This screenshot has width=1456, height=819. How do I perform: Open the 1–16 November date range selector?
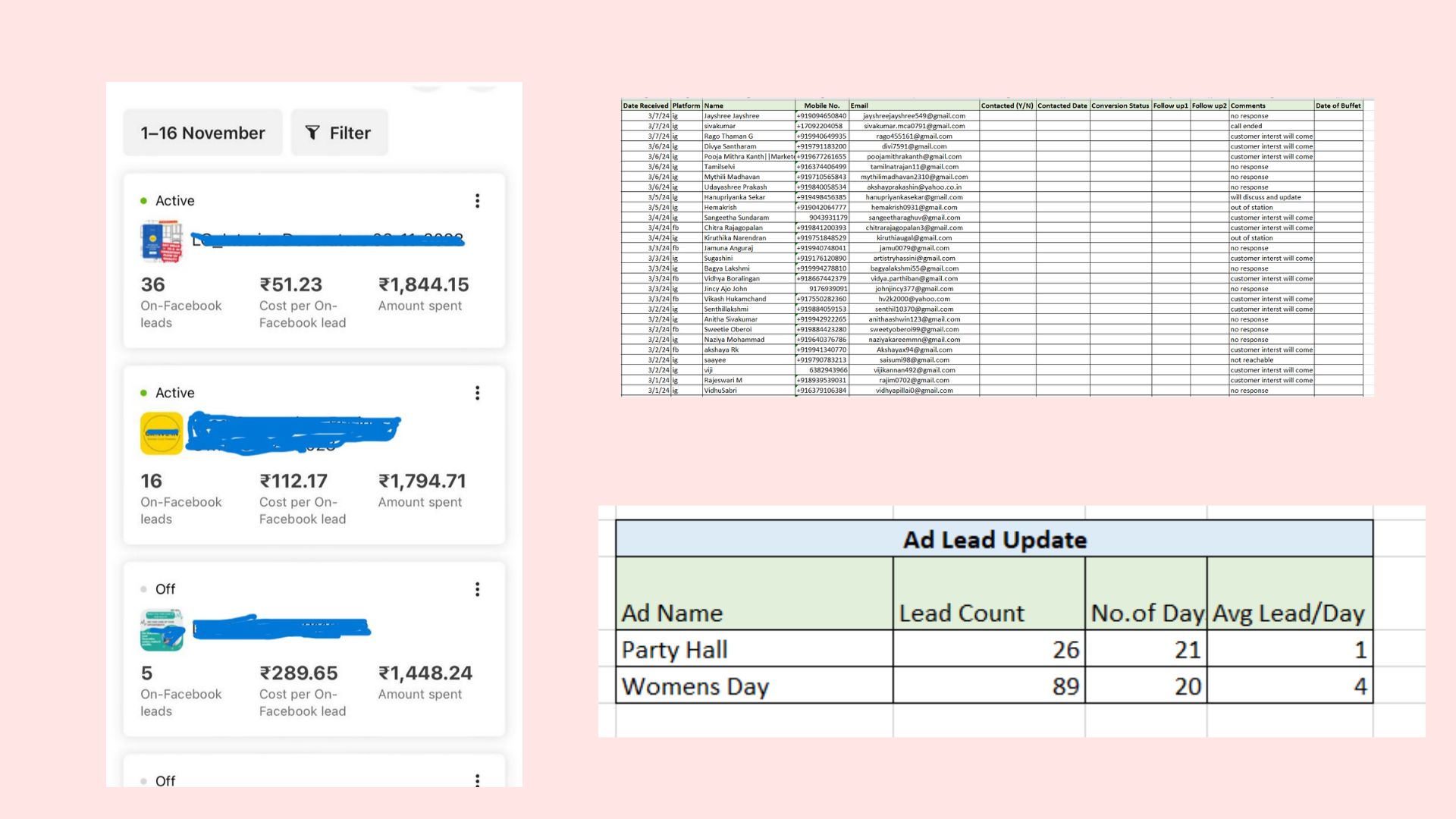(x=202, y=133)
